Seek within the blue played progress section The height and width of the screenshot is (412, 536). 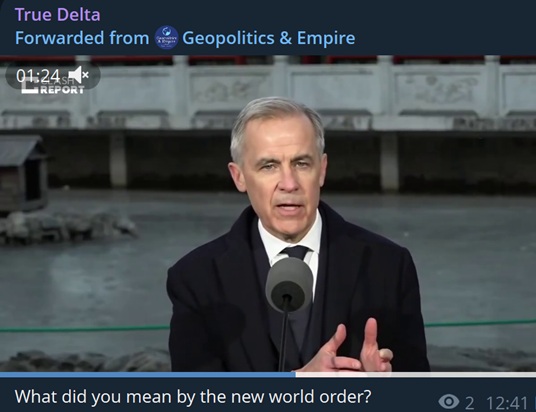[148, 374]
